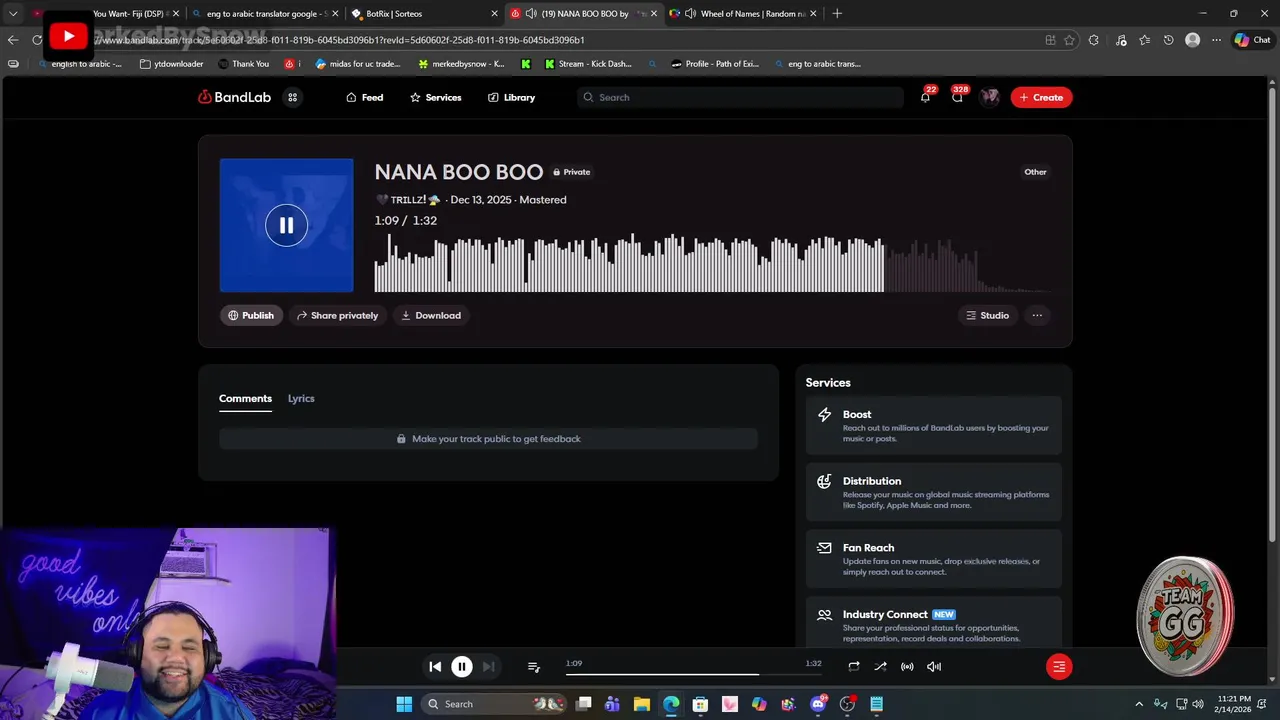Open the Windows Start menu
Image resolution: width=1280 pixels, height=720 pixels.
(404, 704)
